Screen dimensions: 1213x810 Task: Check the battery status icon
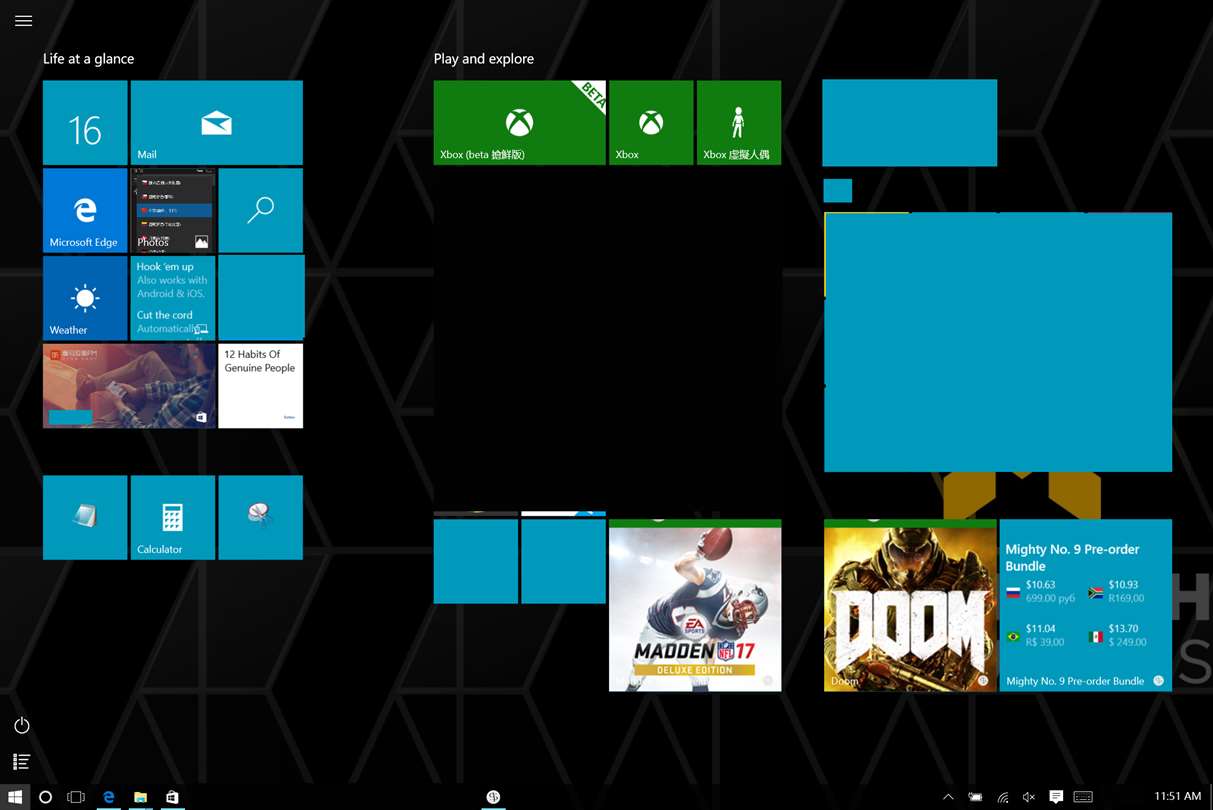(975, 797)
